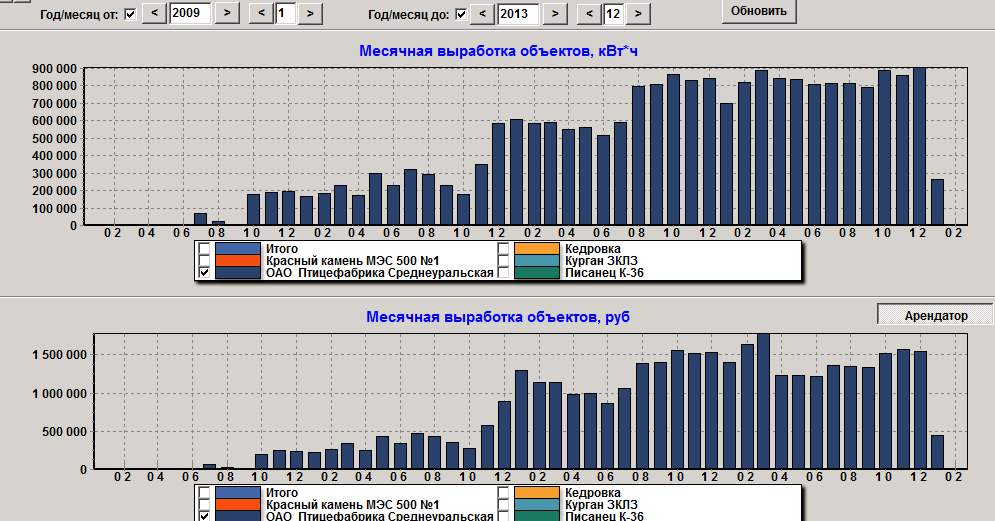Image resolution: width=995 pixels, height=521 pixels.
Task: Increase the start year above 2009
Action: tap(227, 13)
